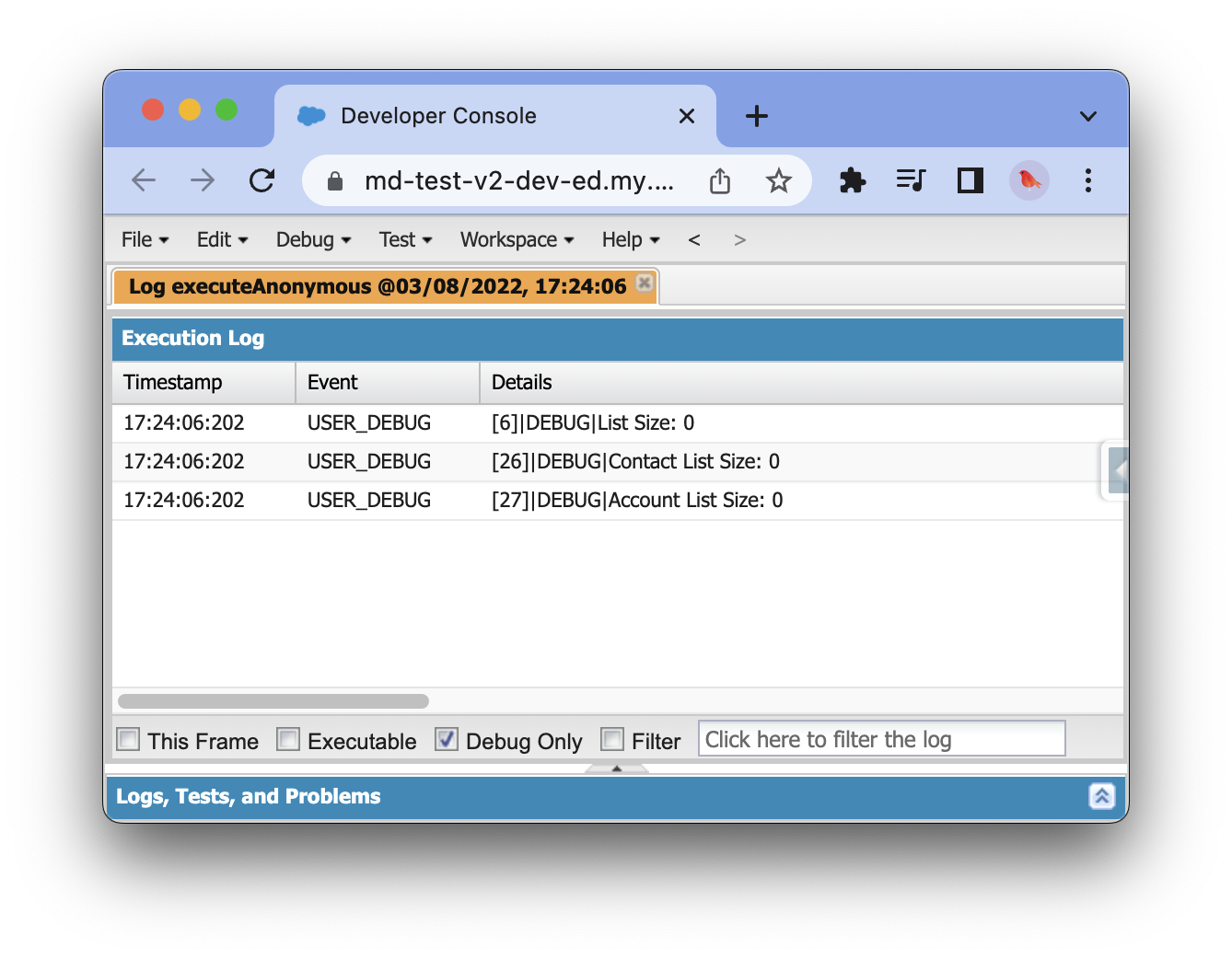Open the media controls playlist icon

point(911,180)
